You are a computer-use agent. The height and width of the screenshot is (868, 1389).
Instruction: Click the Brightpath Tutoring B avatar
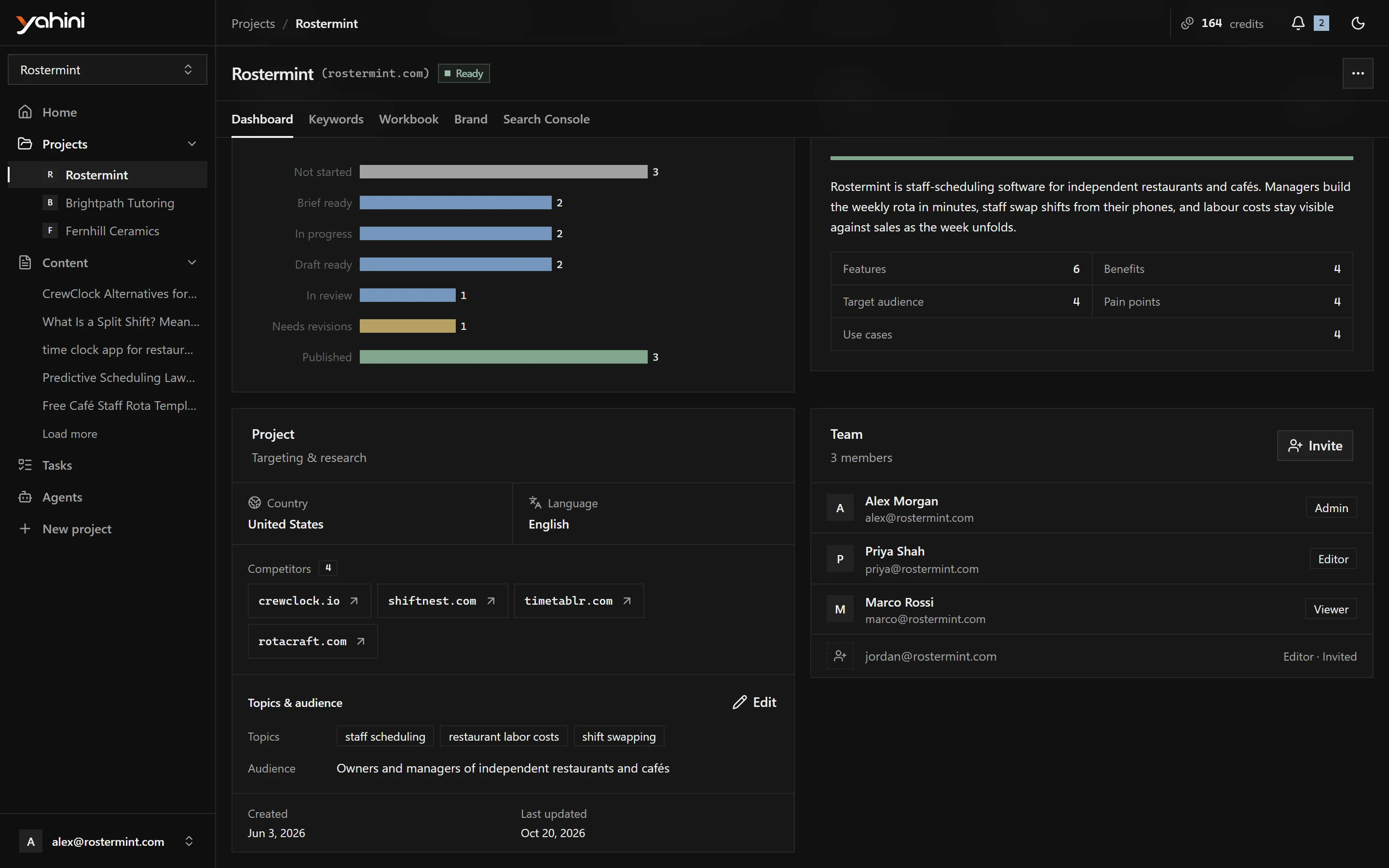click(x=50, y=203)
